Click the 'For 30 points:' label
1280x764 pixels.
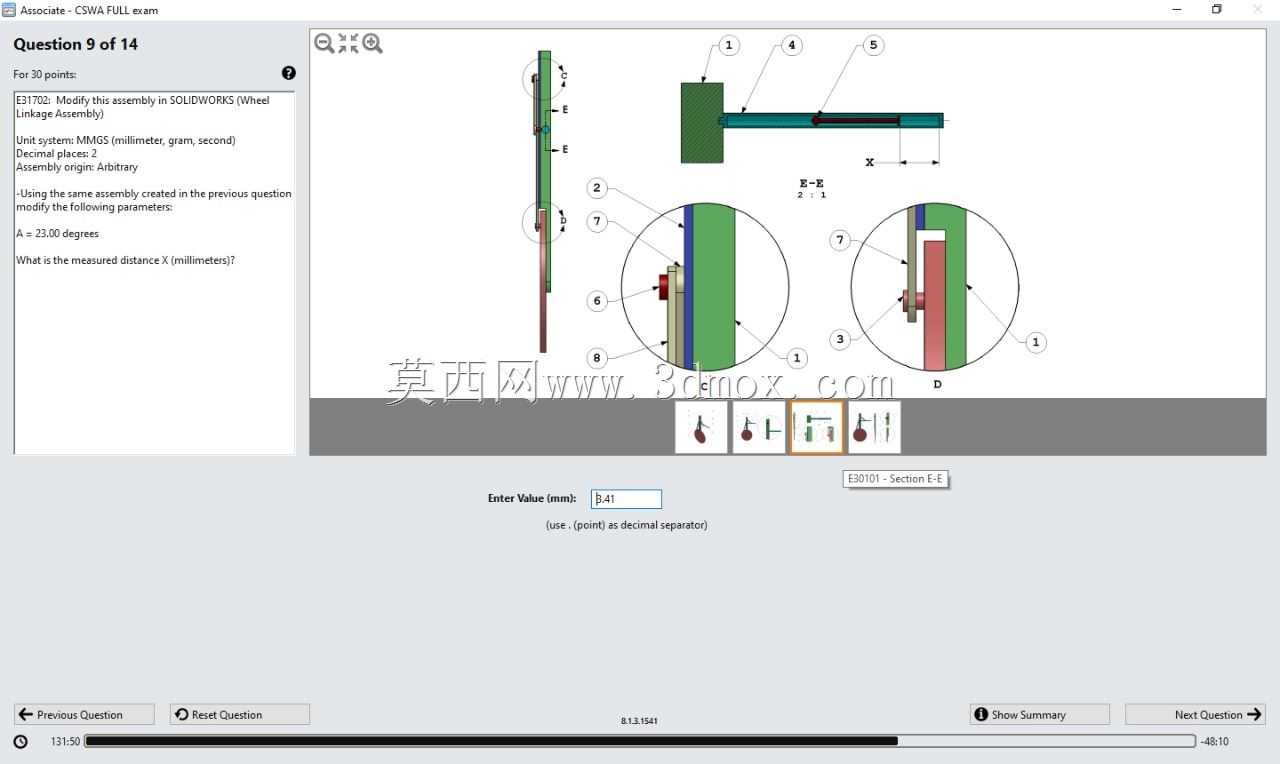pyautogui.click(x=45, y=74)
